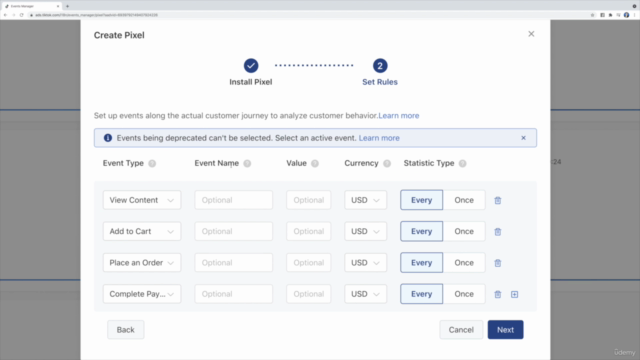Delete the Add to Cart event row
640x360 pixels.
[x=498, y=232]
